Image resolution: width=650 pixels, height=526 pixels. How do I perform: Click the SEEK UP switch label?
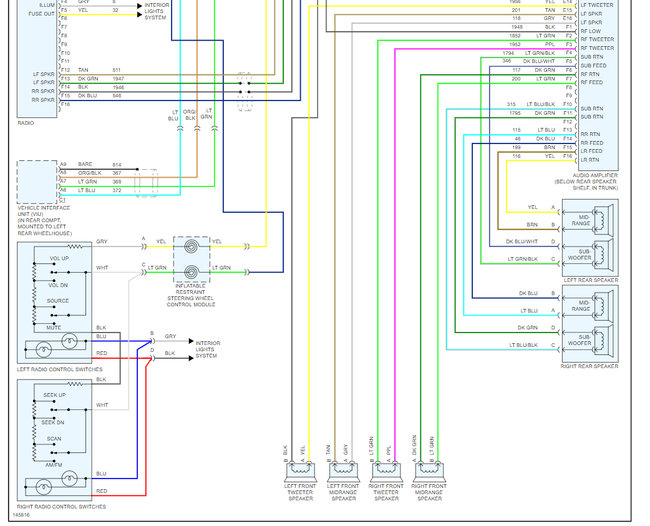tap(54, 395)
